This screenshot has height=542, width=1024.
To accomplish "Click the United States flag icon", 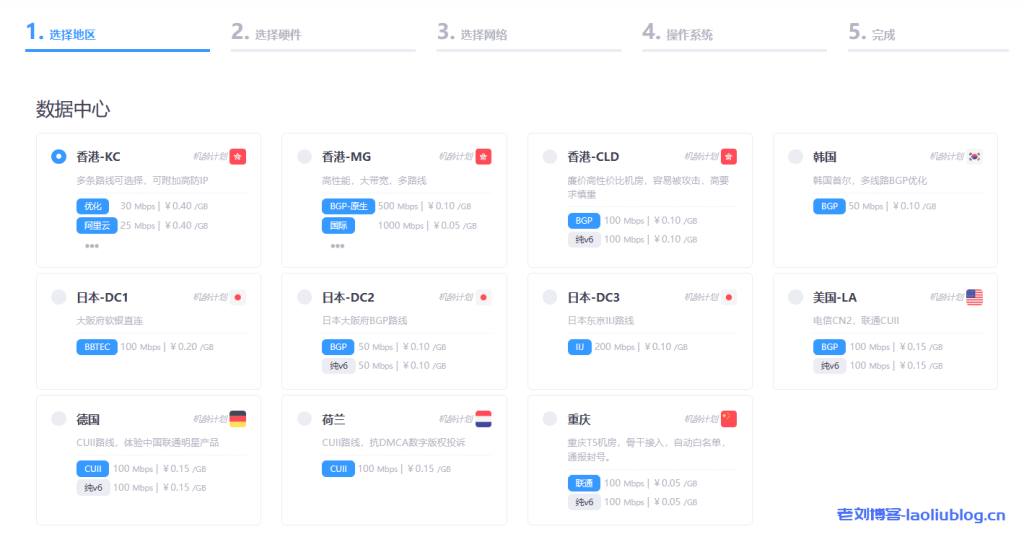I will [x=974, y=297].
